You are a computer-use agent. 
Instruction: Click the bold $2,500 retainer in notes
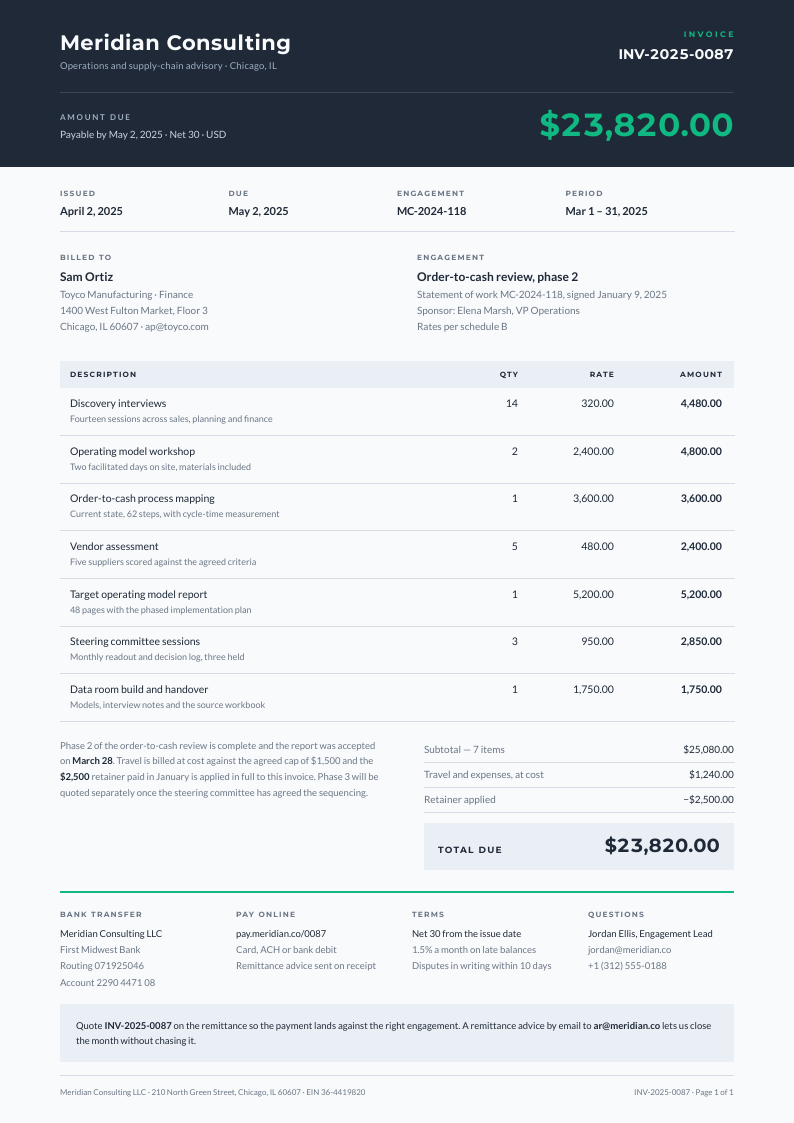click(x=74, y=777)
